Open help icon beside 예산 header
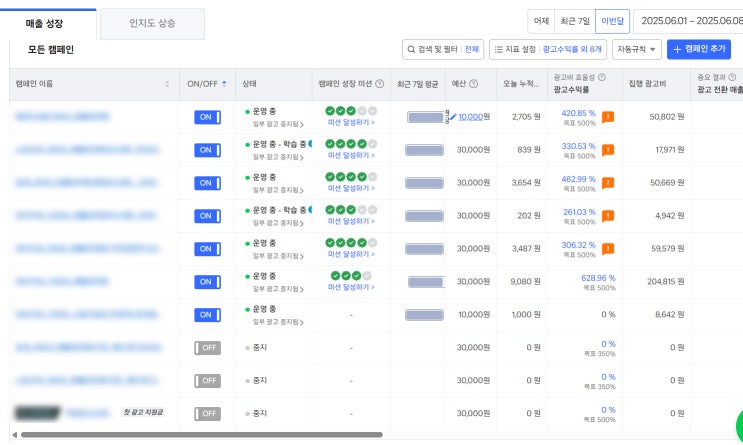The height and width of the screenshot is (445, 743). (473, 84)
